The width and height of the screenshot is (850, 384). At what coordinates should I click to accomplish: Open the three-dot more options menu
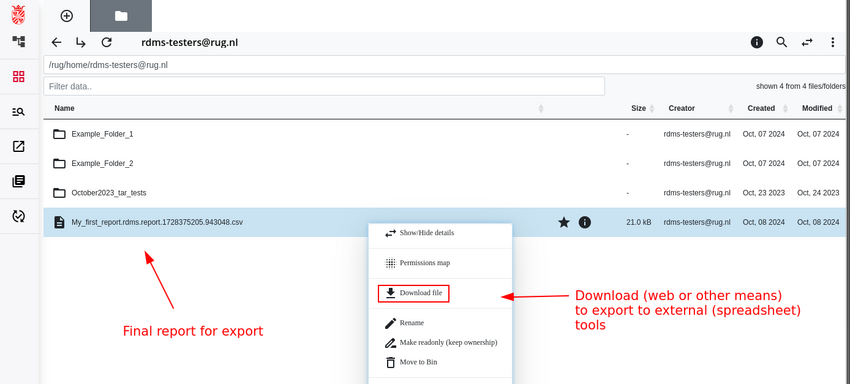coord(833,42)
